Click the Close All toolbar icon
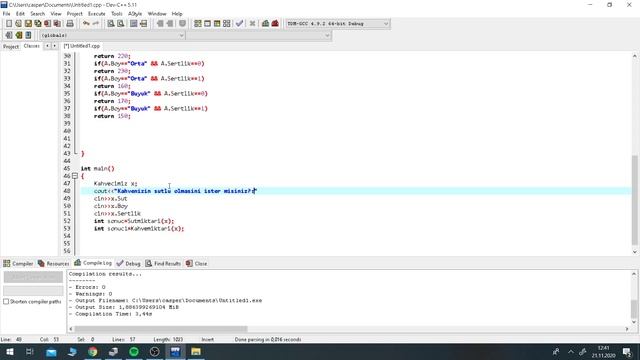 point(57,24)
